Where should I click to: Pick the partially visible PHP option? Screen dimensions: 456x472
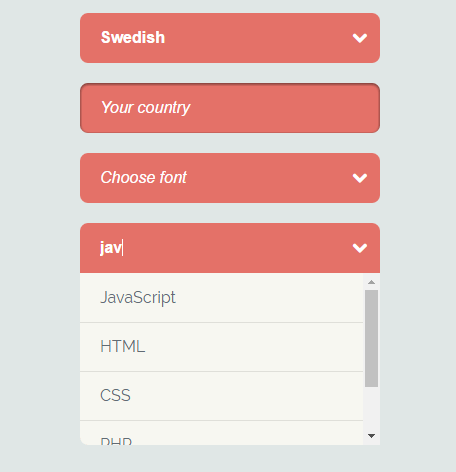[x=221, y=433]
